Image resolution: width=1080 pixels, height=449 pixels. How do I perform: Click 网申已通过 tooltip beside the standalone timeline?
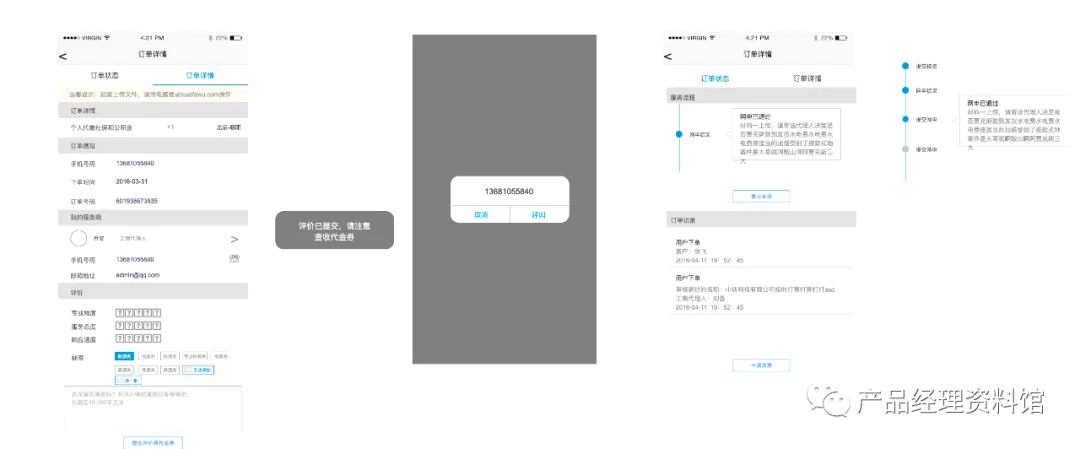tap(1014, 122)
